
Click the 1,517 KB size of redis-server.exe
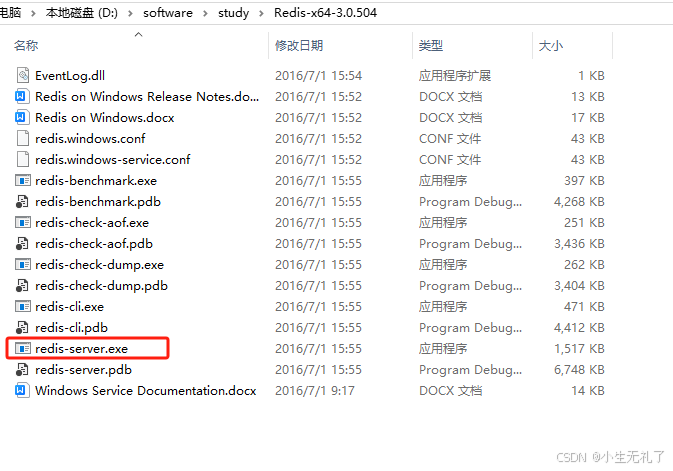[579, 349]
